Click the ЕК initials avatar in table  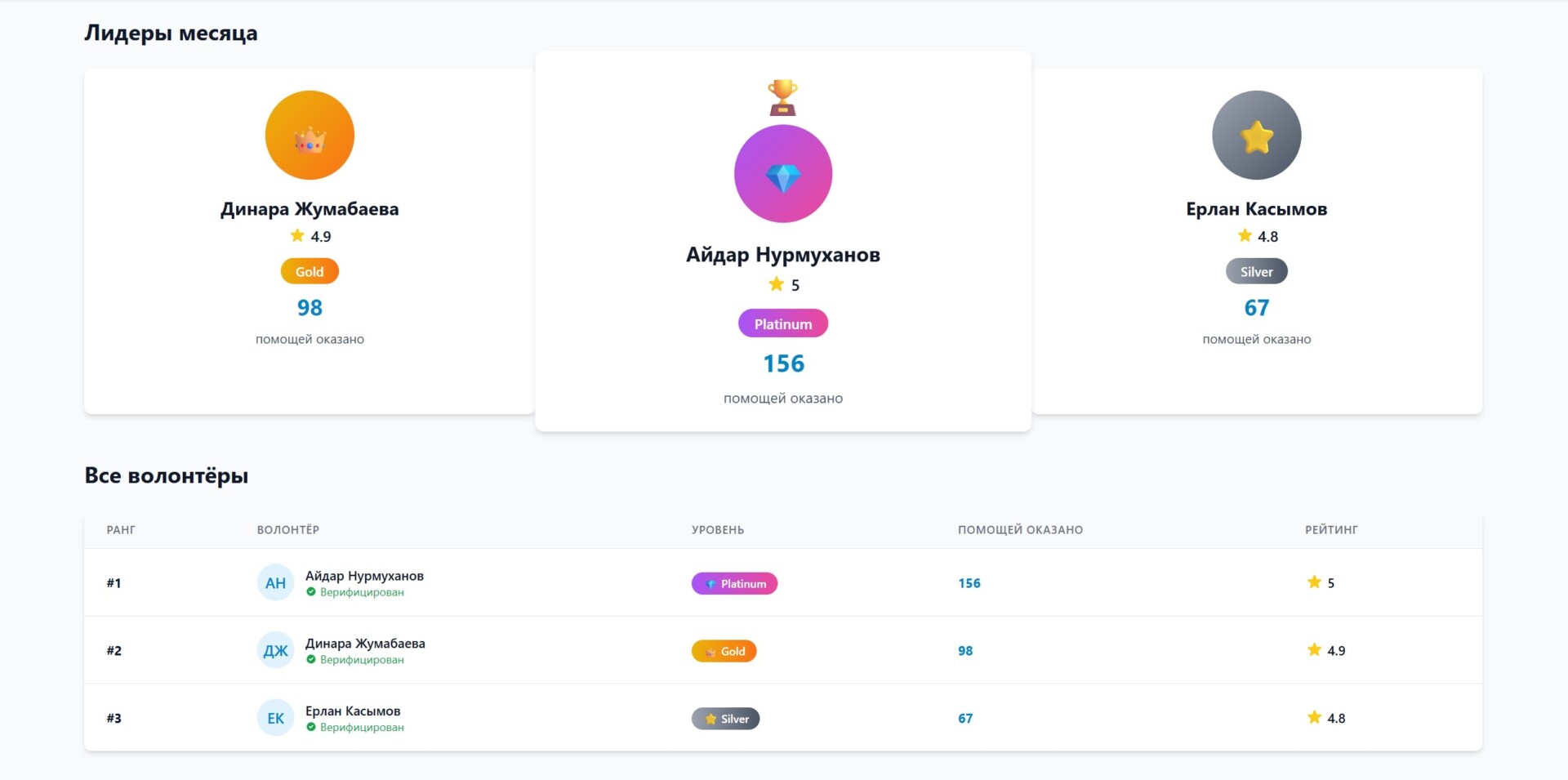[x=275, y=719]
